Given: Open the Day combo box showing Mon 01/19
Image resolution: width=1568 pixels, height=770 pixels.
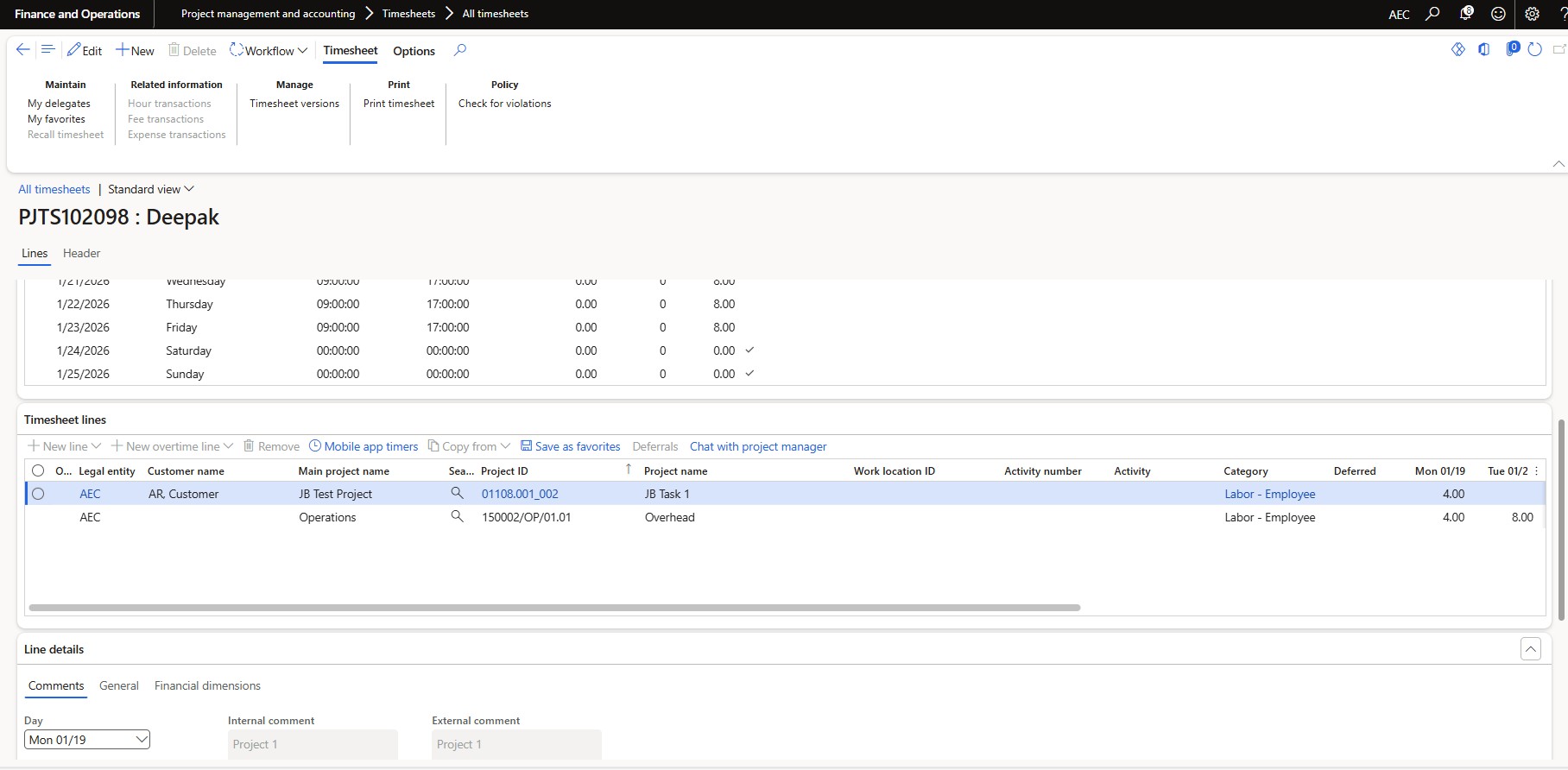Looking at the screenshot, I should point(86,740).
